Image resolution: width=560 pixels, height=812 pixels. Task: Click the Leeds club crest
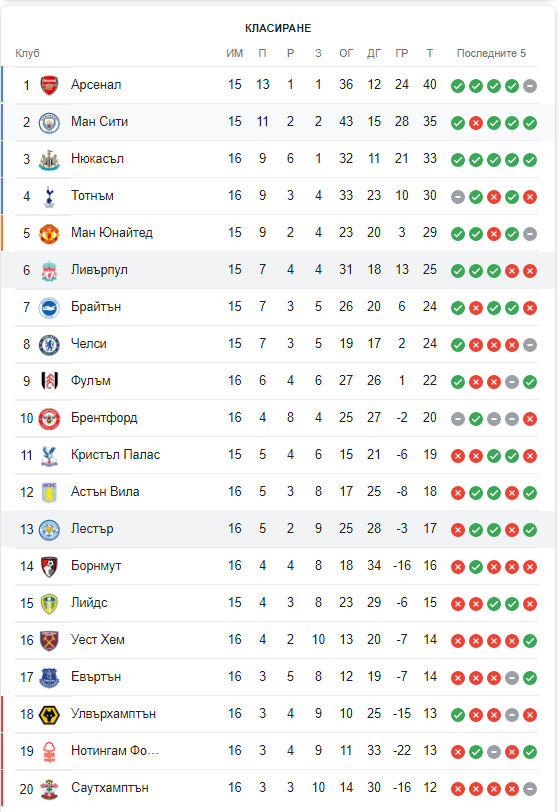[49, 603]
